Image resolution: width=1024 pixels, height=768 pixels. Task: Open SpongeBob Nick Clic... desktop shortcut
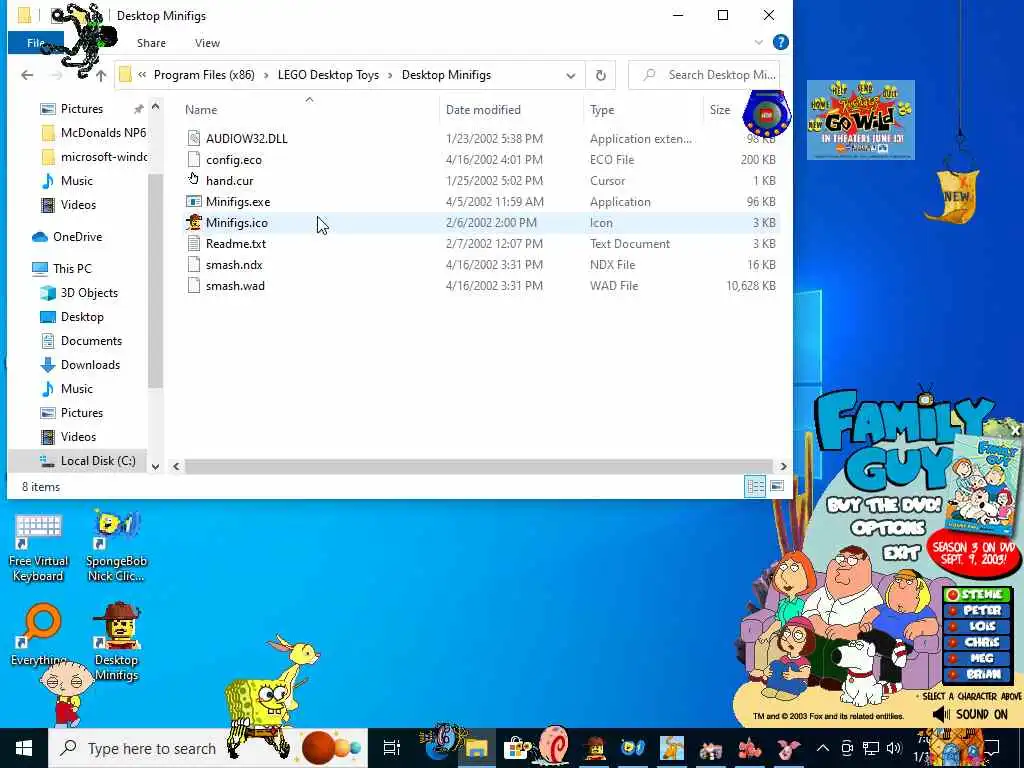116,547
